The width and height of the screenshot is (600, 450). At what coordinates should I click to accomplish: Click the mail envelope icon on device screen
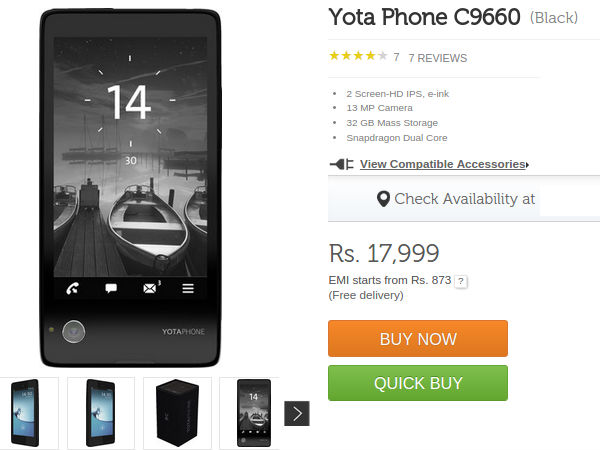(x=150, y=288)
